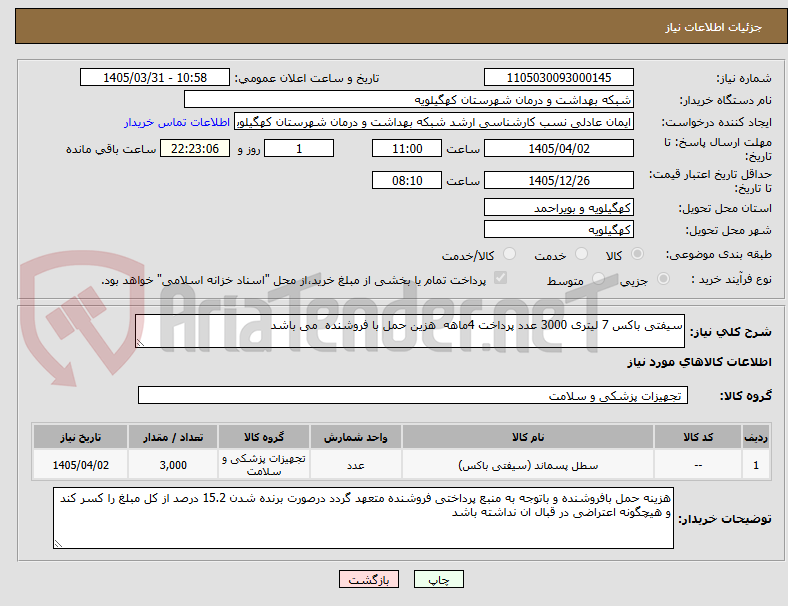Click the price validity date 1405/12/26 field
This screenshot has width=788, height=606.
pyautogui.click(x=558, y=180)
